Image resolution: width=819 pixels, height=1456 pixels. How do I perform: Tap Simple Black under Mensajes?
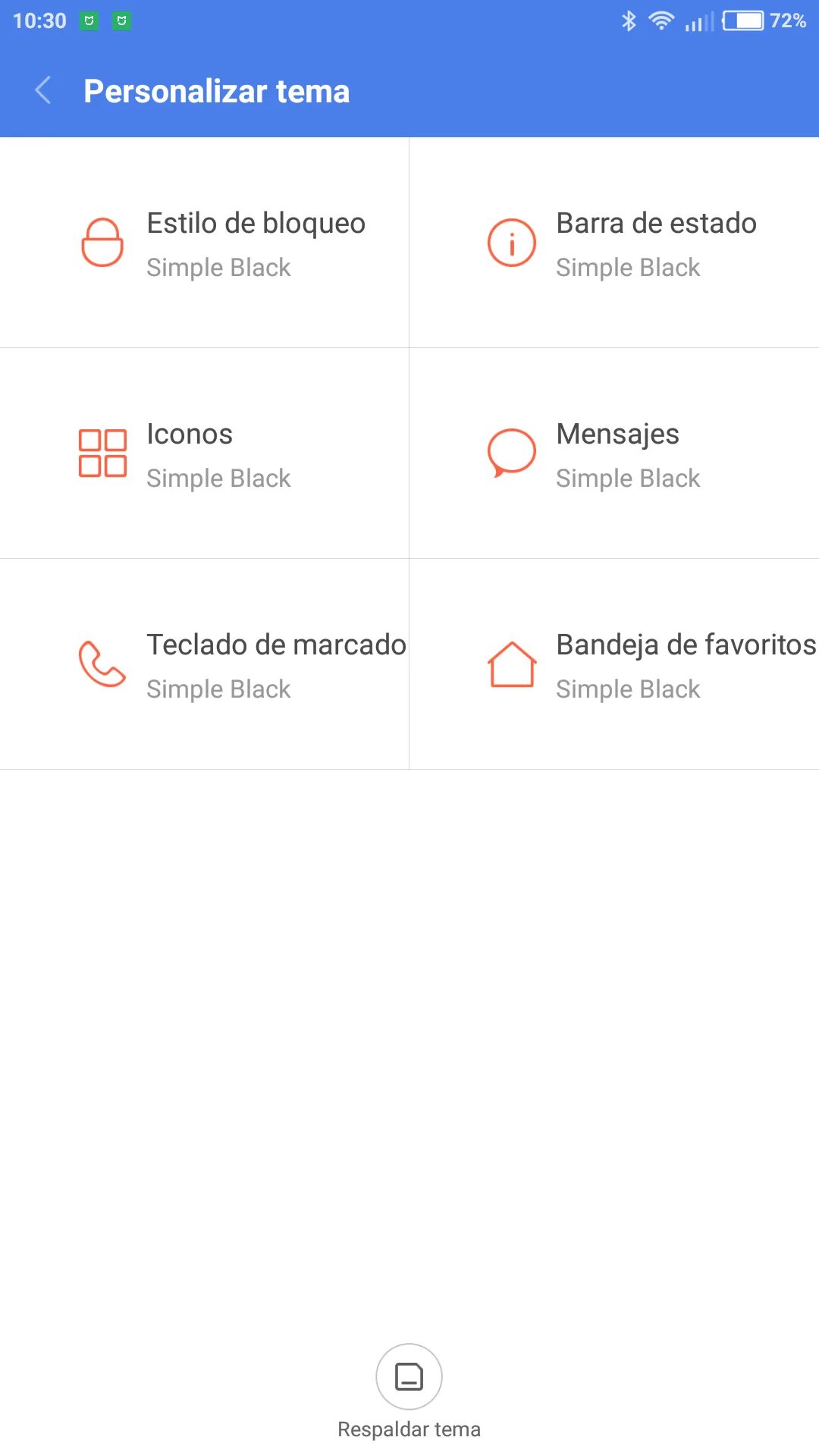628,479
